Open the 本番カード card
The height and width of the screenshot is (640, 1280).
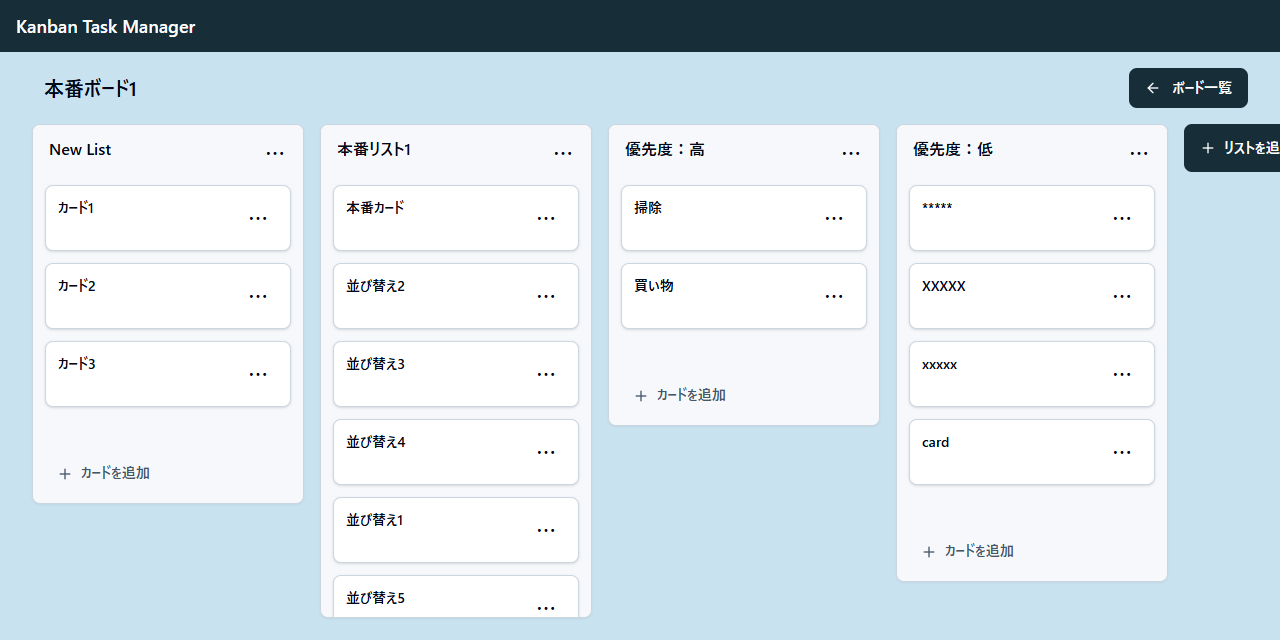click(x=456, y=218)
